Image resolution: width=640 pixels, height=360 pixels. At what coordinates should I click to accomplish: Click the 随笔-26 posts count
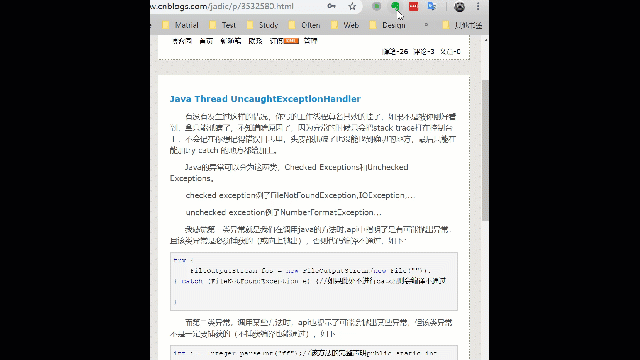(x=395, y=51)
